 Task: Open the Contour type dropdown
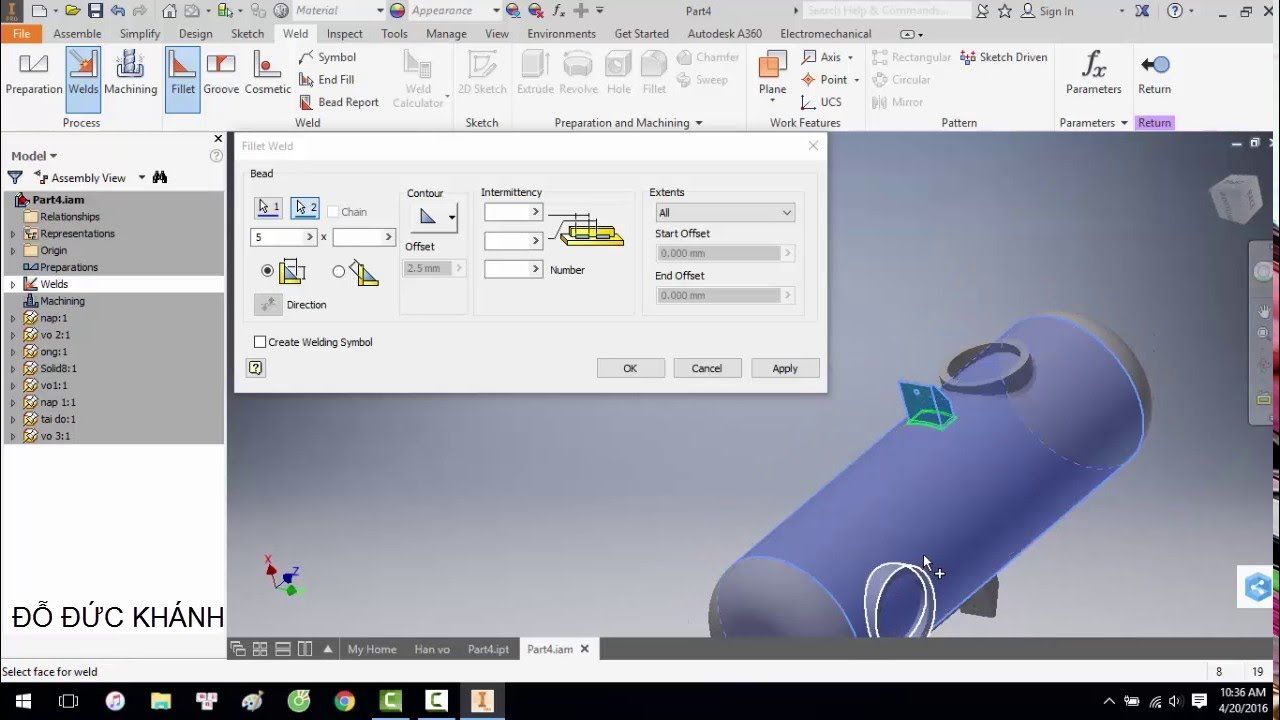point(451,217)
